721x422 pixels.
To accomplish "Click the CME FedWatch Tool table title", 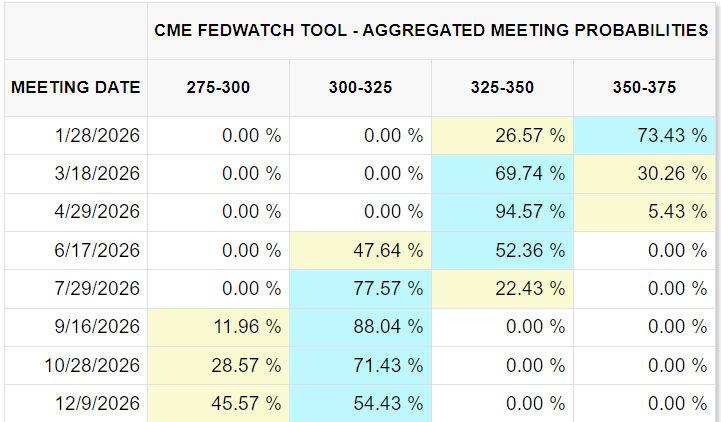I will pos(431,30).
